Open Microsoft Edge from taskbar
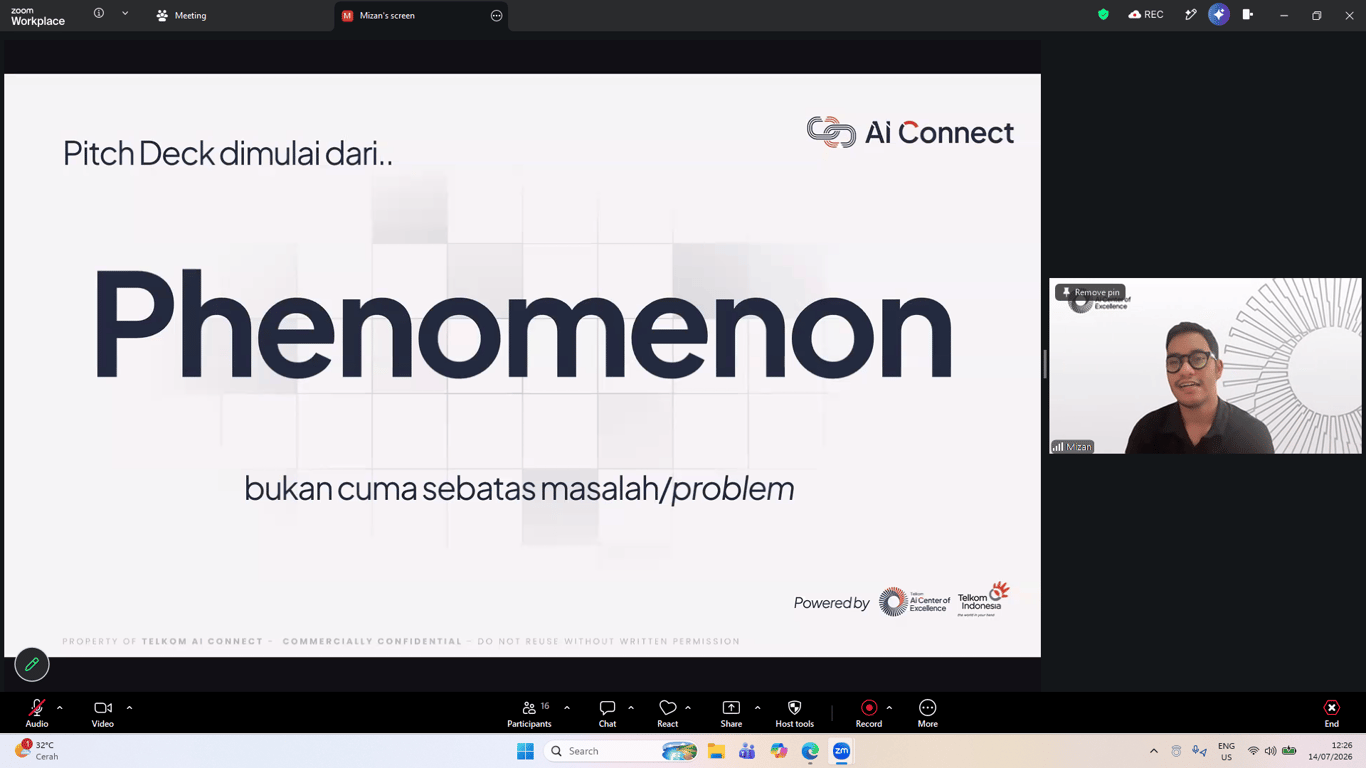Screen dimensions: 1366x768 (x=810, y=751)
